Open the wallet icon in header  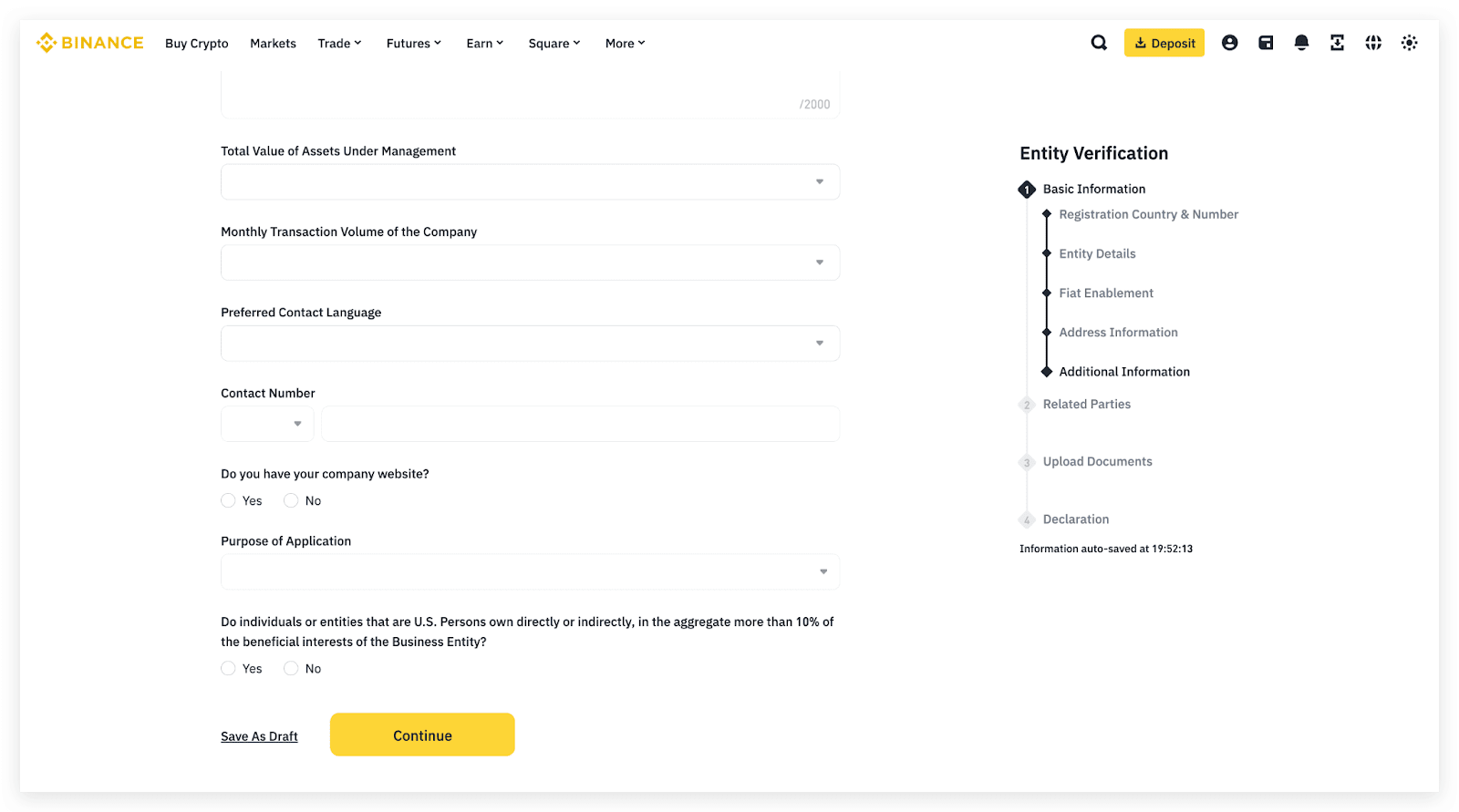(x=1266, y=43)
